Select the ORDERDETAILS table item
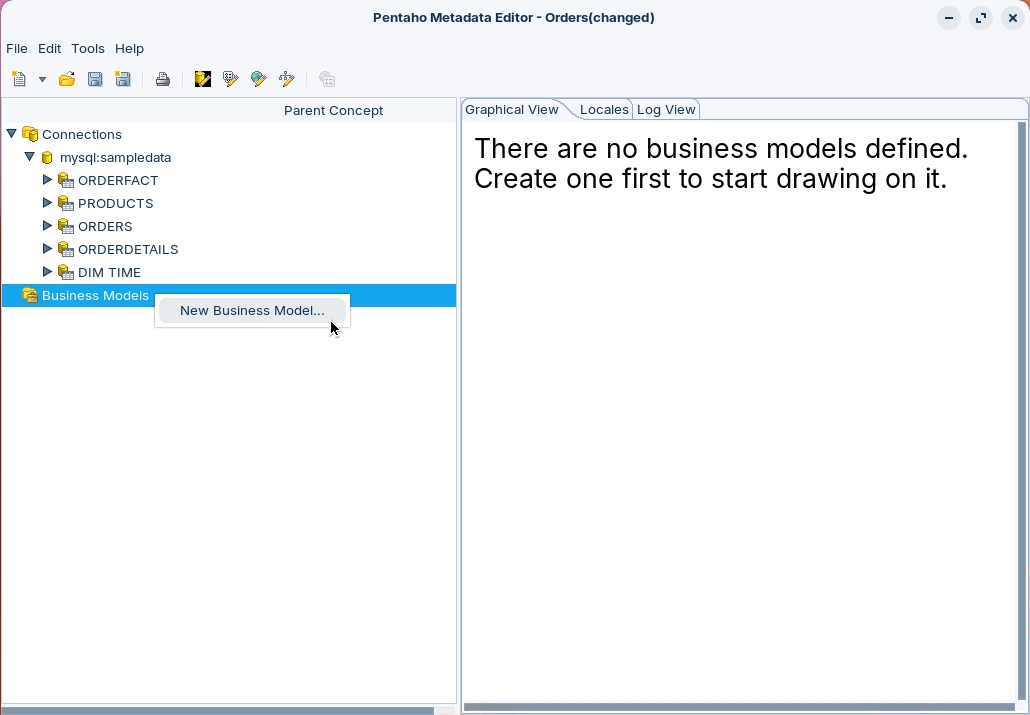 click(128, 249)
